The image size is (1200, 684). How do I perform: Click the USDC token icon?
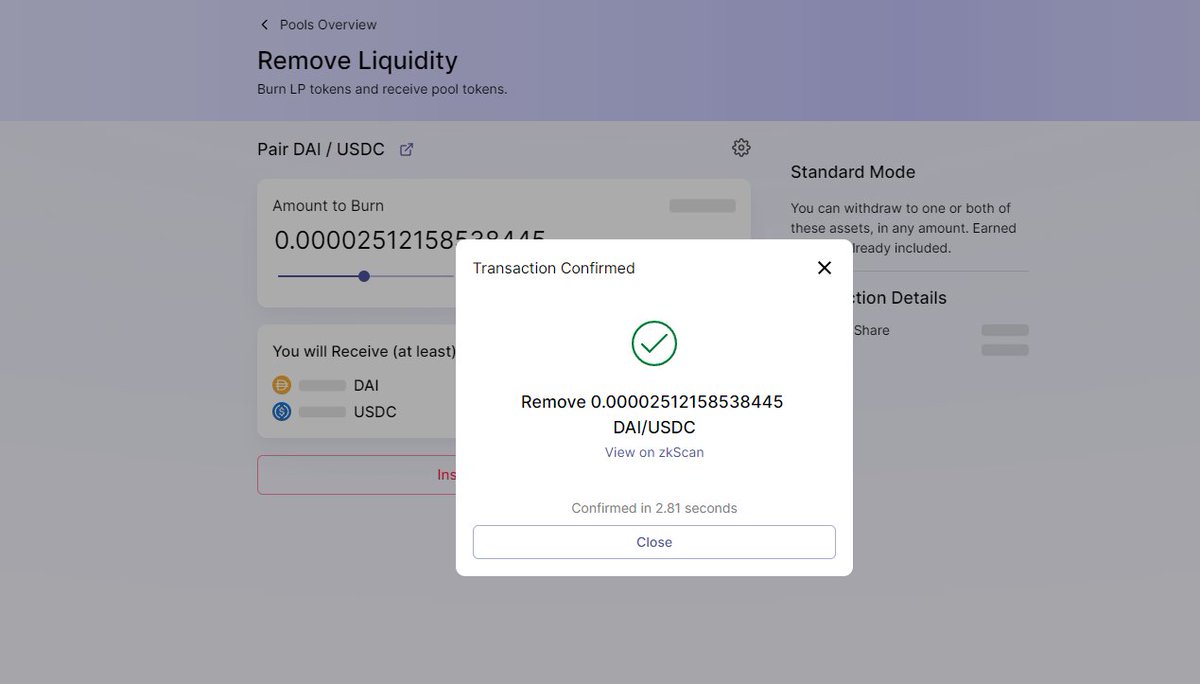tap(281, 412)
